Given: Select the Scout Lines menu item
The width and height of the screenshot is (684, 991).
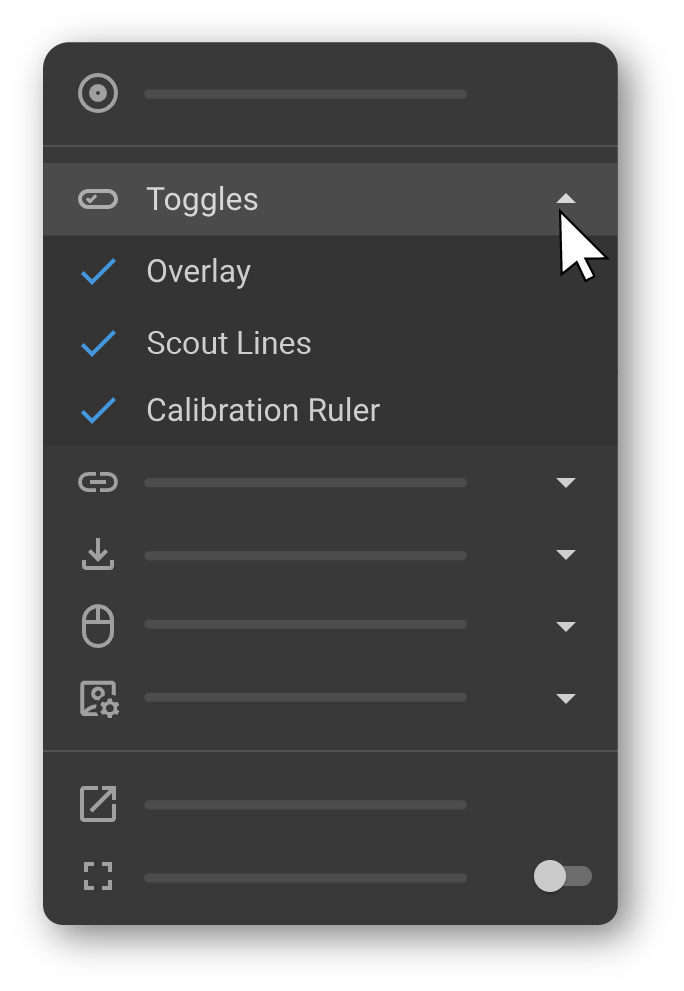Looking at the screenshot, I should (229, 344).
